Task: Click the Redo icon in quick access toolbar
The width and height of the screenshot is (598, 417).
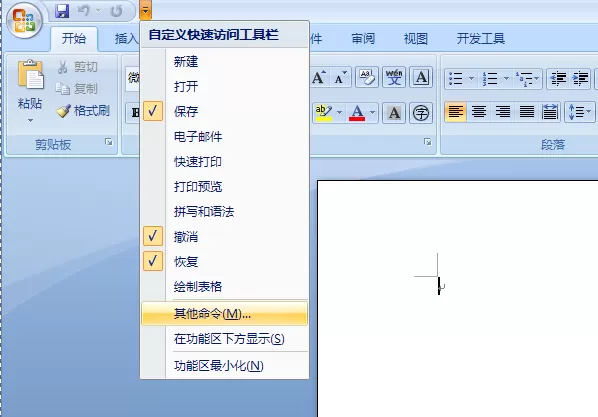Action: pyautogui.click(x=116, y=11)
